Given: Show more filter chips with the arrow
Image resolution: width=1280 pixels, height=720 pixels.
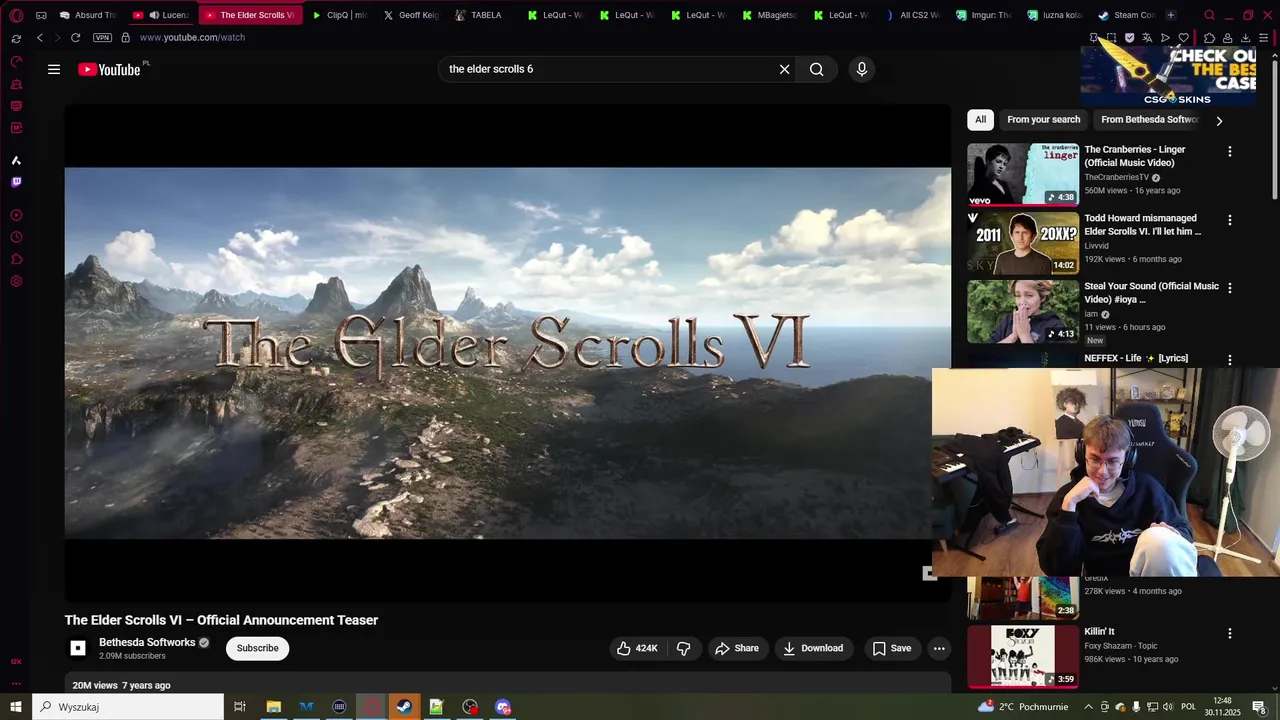Looking at the screenshot, I should tap(1219, 120).
